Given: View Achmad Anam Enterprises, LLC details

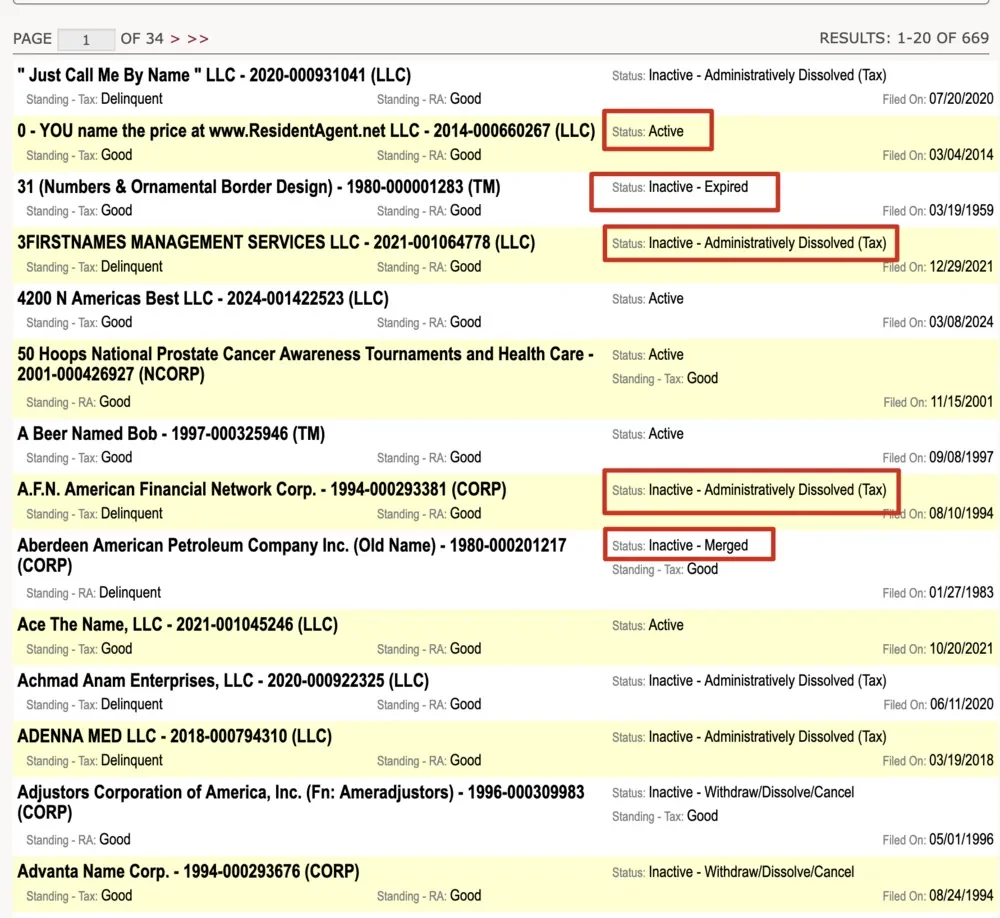Looking at the screenshot, I should click(x=223, y=681).
